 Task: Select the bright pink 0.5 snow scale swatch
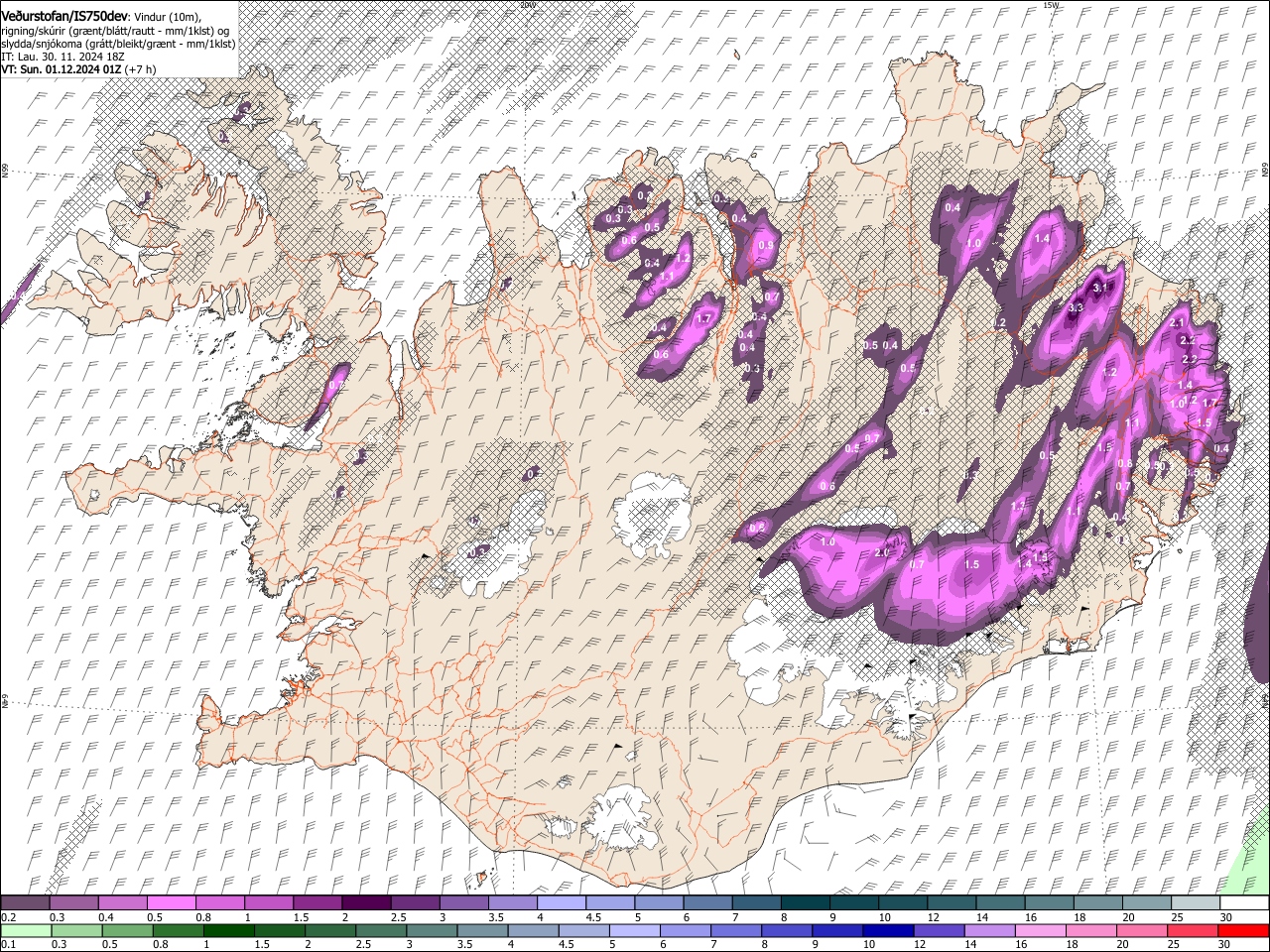[x=171, y=903]
